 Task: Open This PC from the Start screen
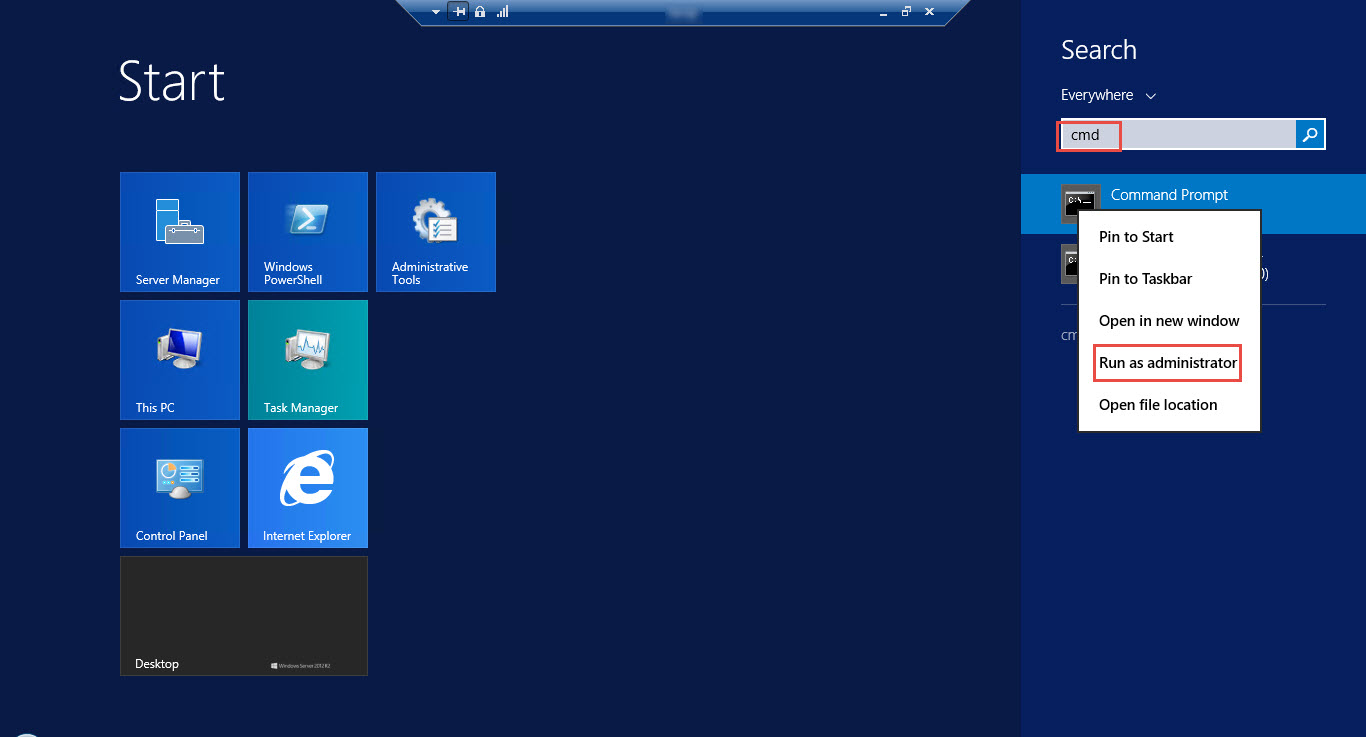[x=179, y=359]
